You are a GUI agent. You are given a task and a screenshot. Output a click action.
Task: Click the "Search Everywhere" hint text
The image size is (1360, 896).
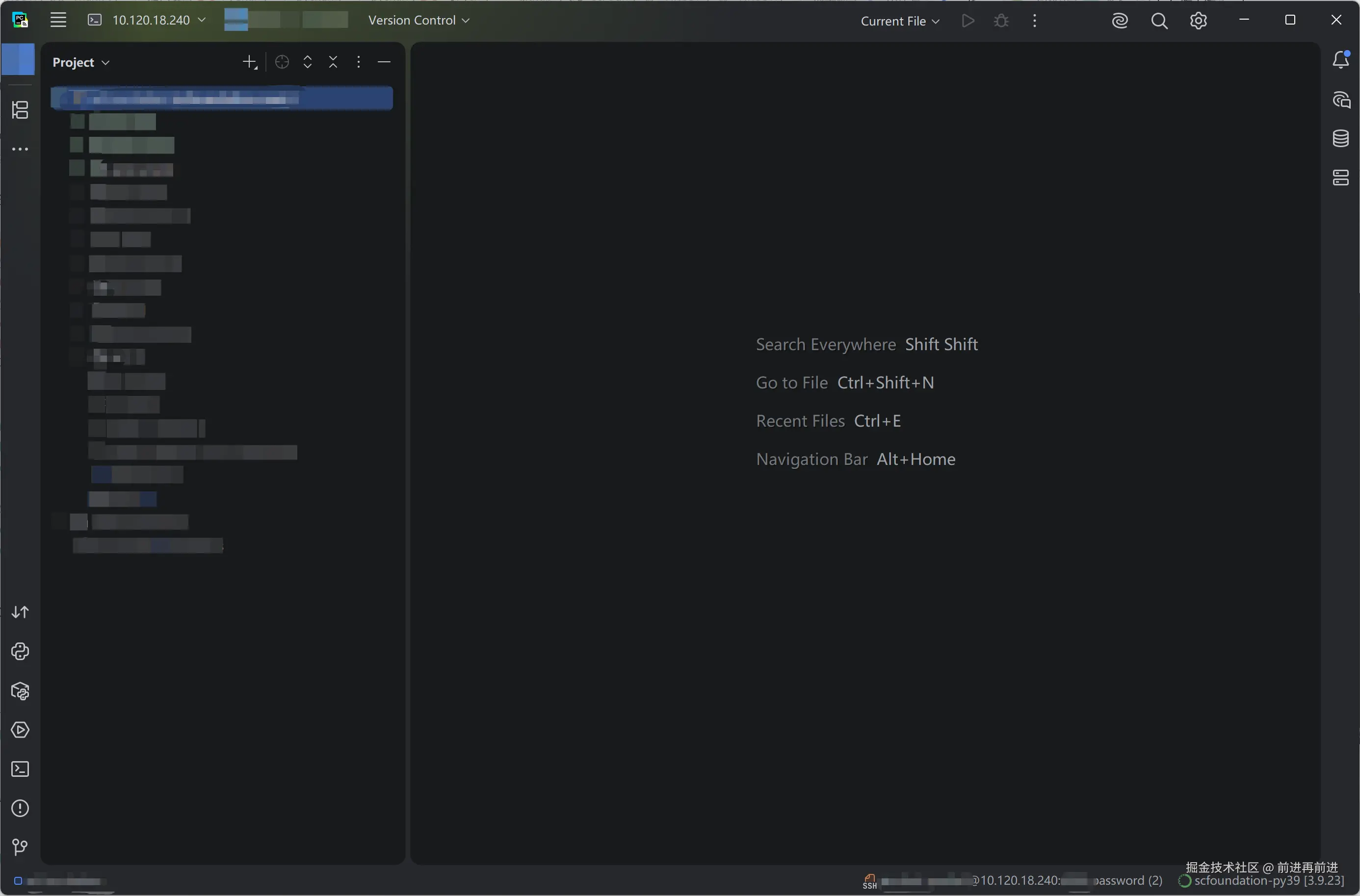826,345
